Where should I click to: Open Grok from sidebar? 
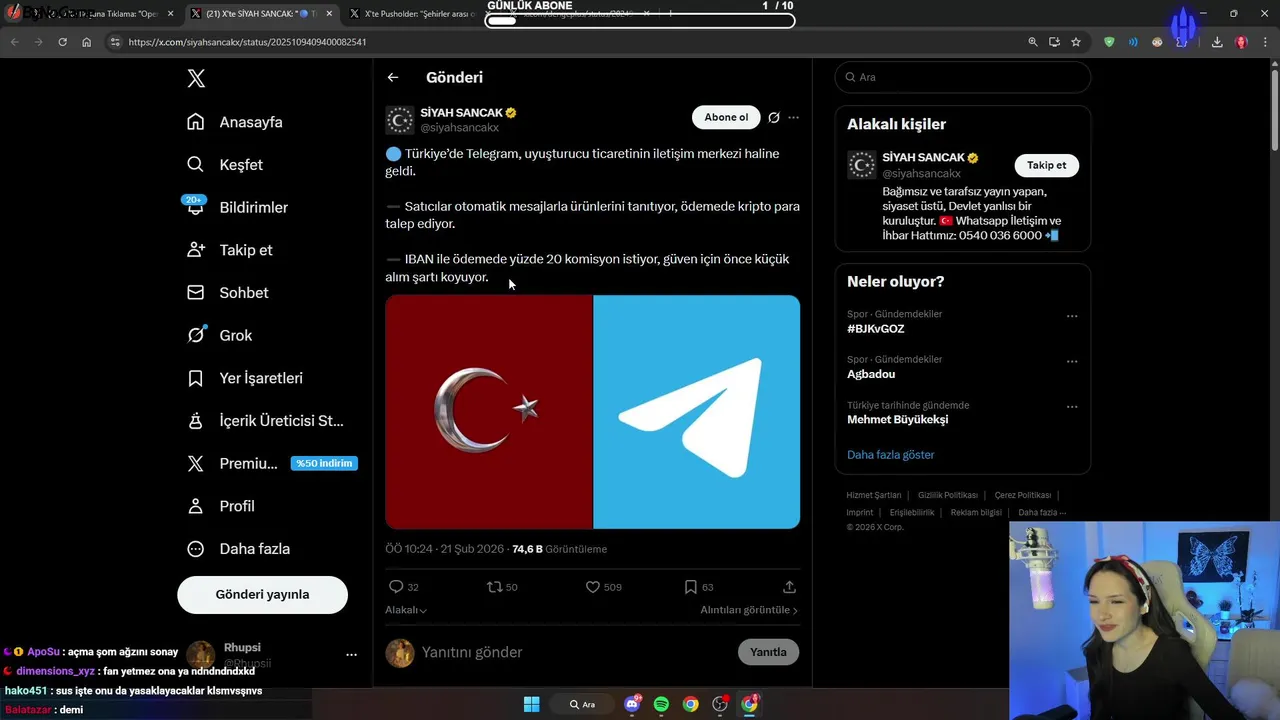[220, 336]
